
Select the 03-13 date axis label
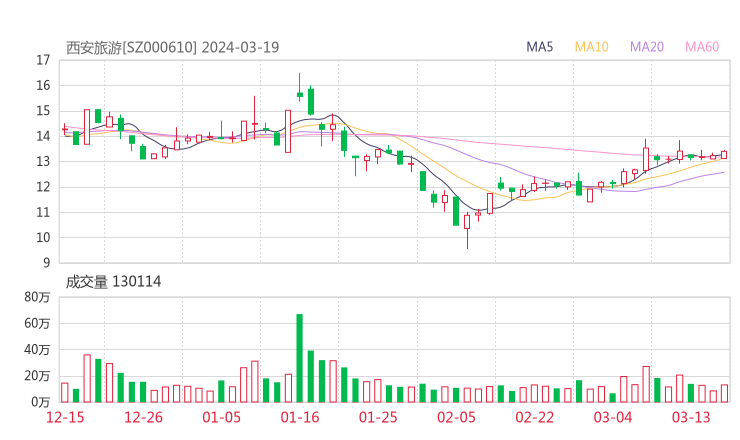(x=691, y=417)
